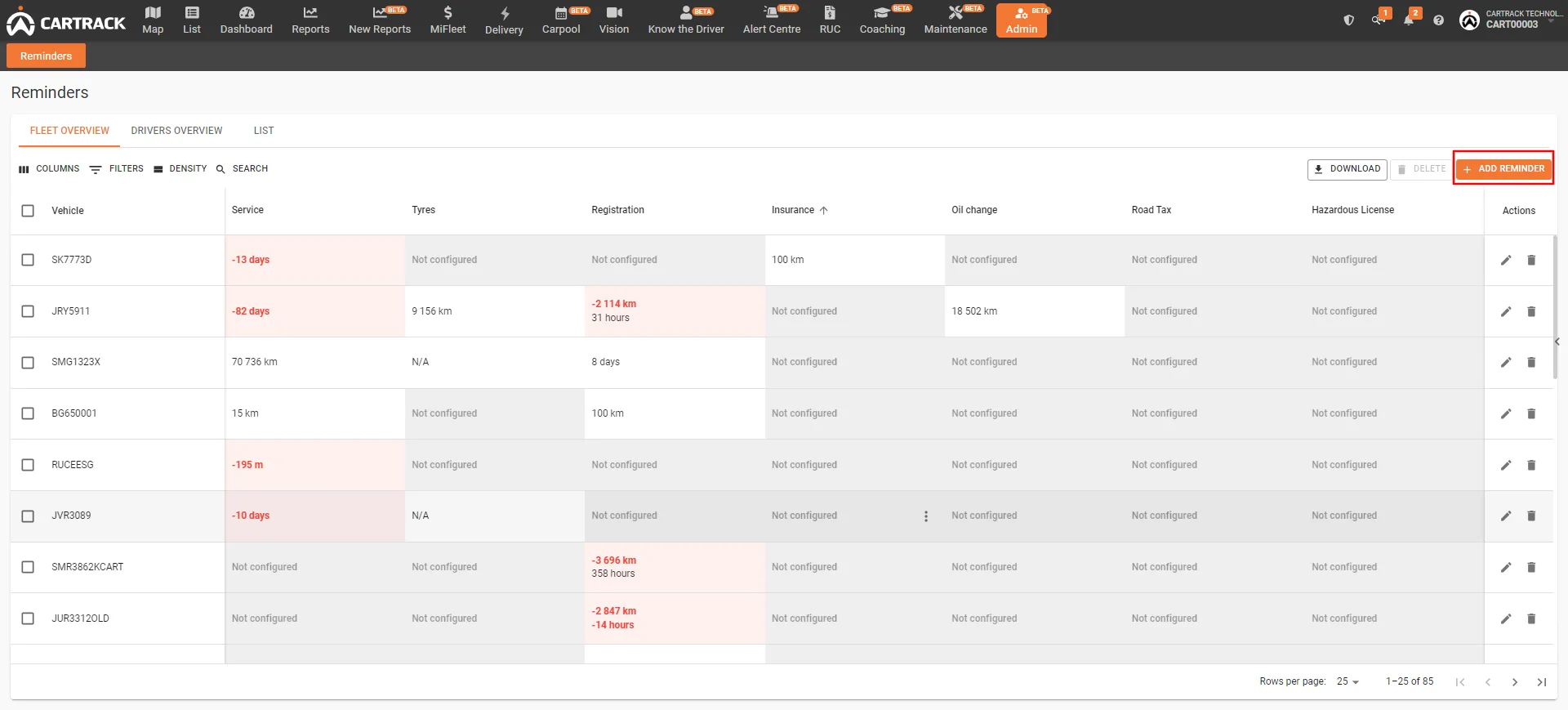Open the Map view
The image size is (1568, 710).
[x=153, y=20]
